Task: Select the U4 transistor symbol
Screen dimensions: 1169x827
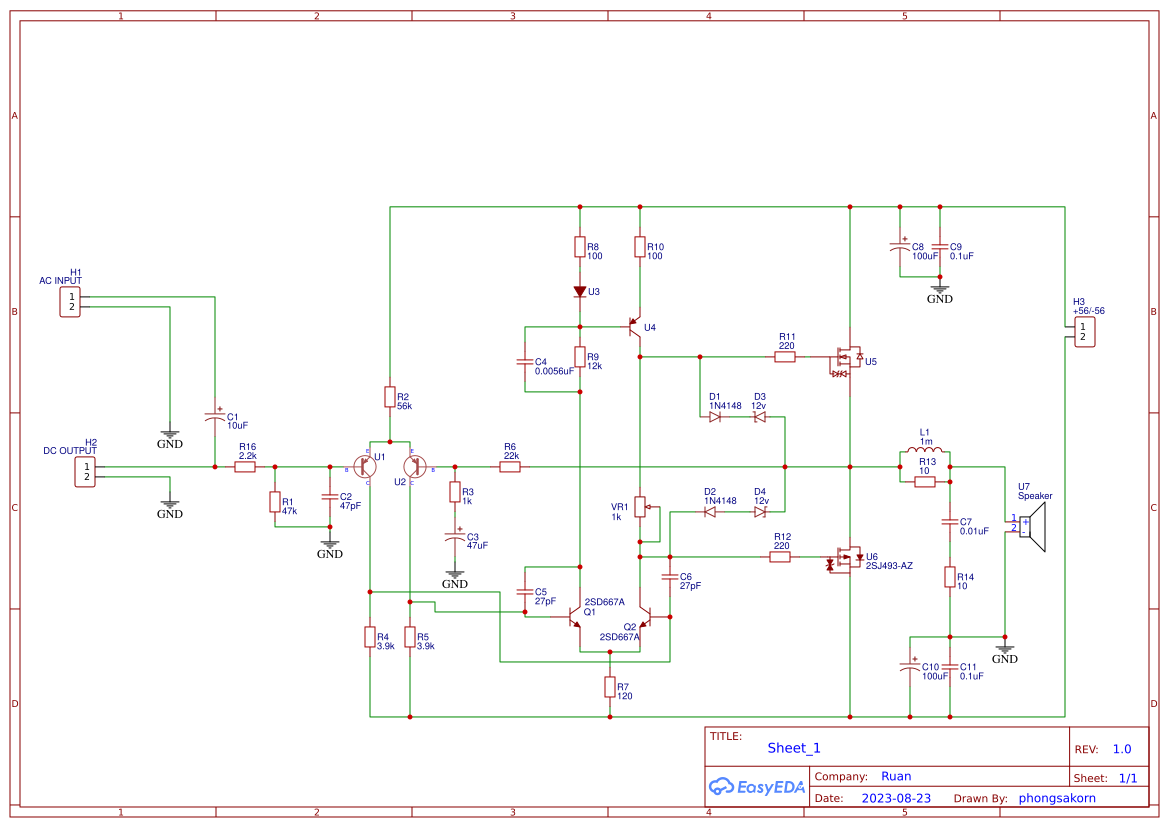Action: (634, 326)
